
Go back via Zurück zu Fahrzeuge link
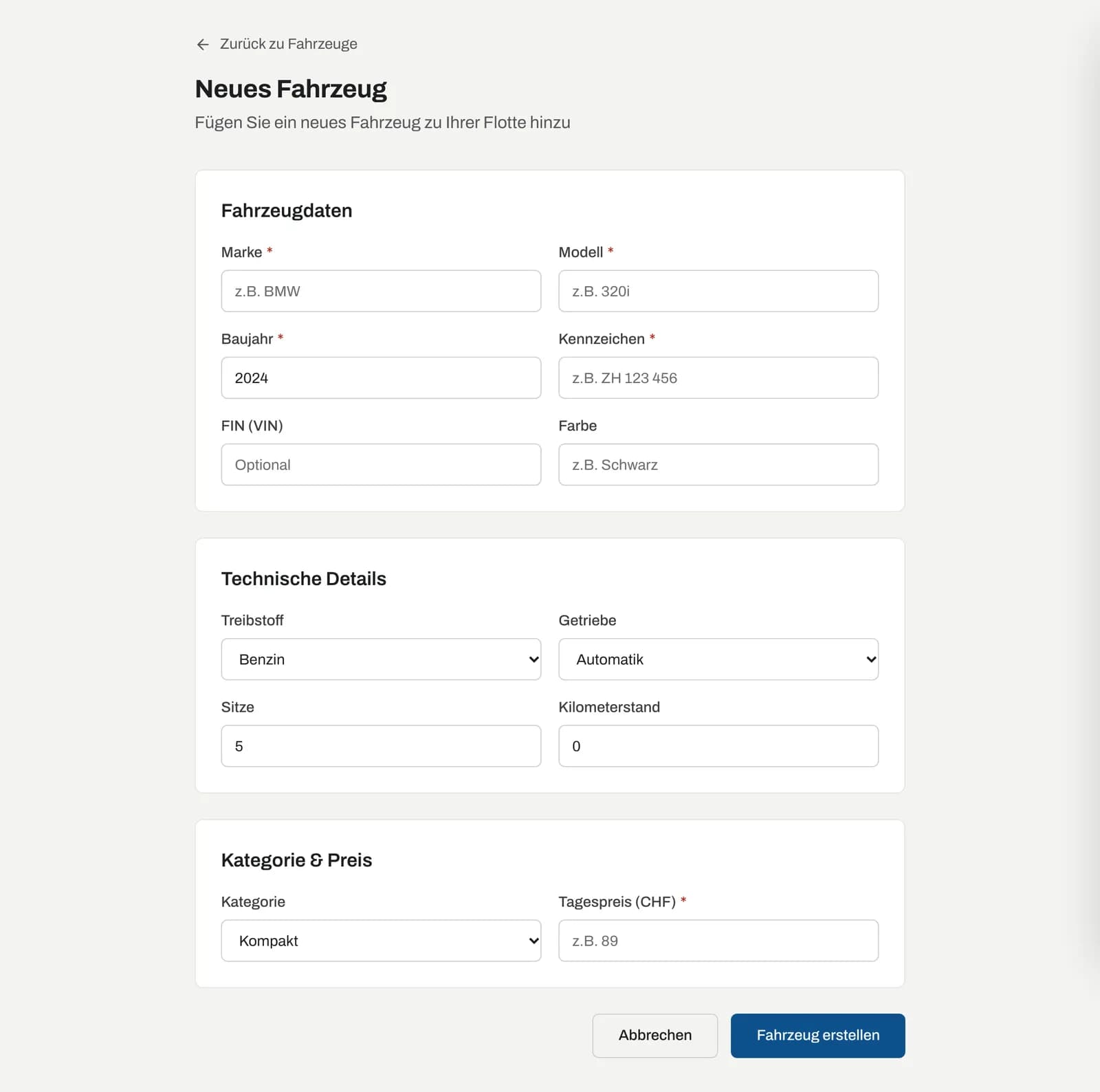click(x=276, y=44)
